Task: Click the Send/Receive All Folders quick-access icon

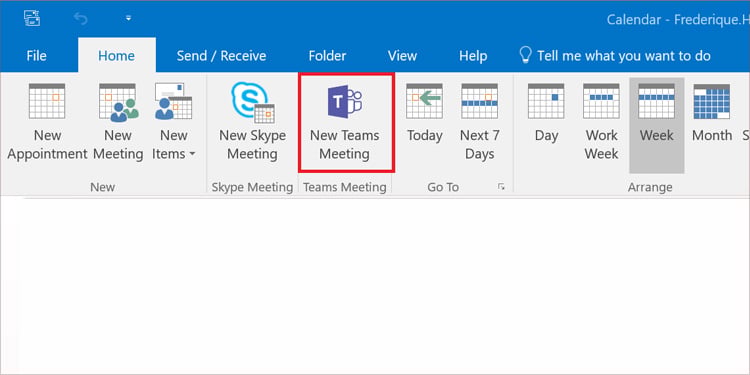Action: pyautogui.click(x=32, y=19)
